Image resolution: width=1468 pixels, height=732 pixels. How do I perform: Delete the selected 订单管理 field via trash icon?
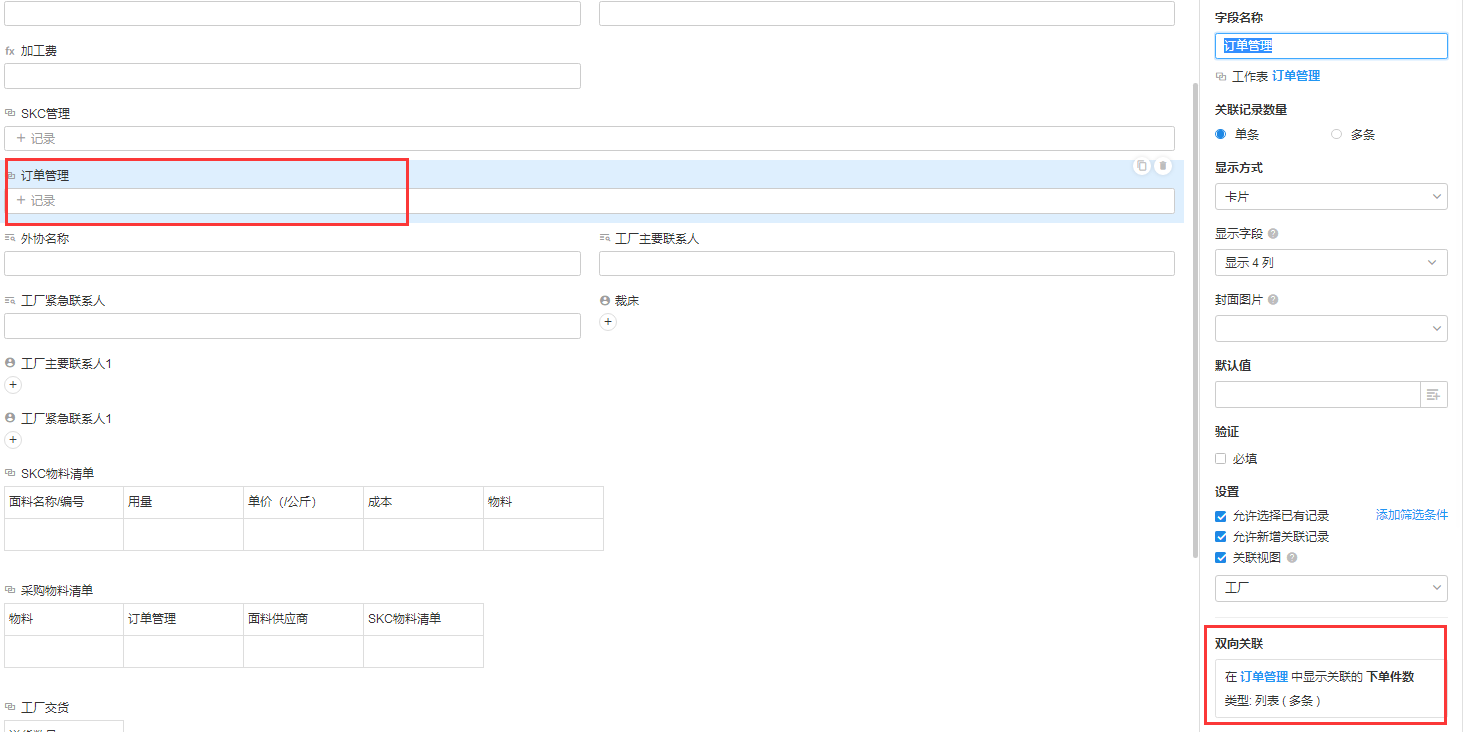pos(1162,166)
